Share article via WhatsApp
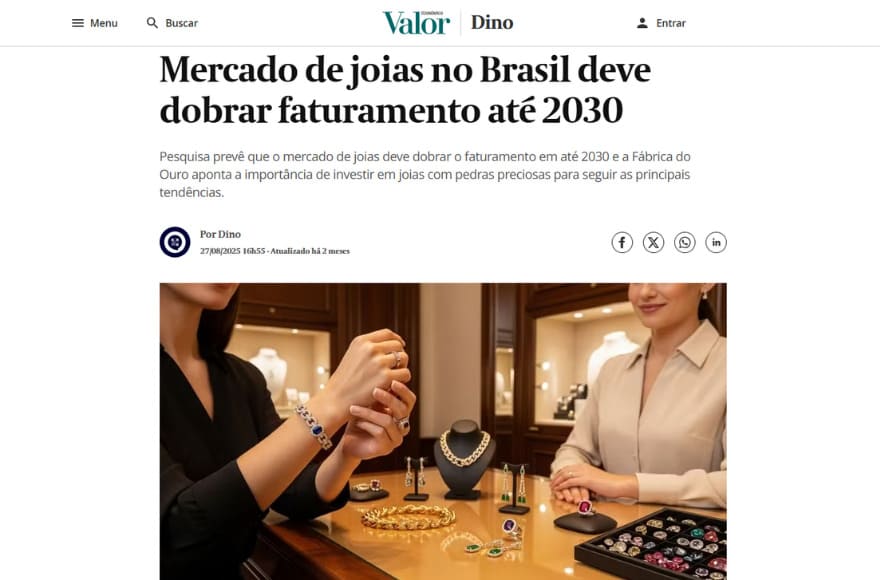This screenshot has width=880, height=580. coord(685,243)
